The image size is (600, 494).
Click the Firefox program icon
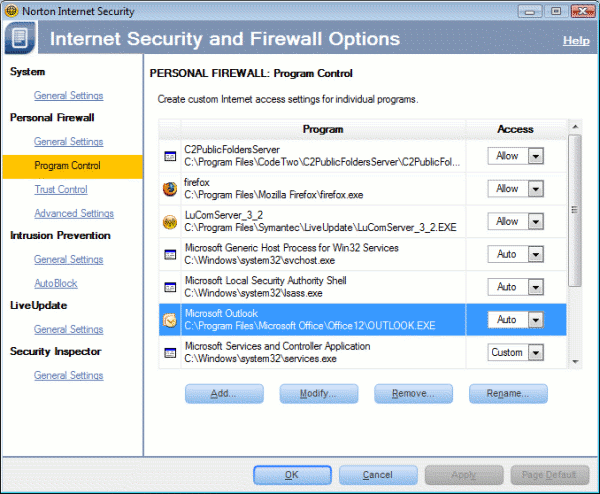click(x=170, y=189)
